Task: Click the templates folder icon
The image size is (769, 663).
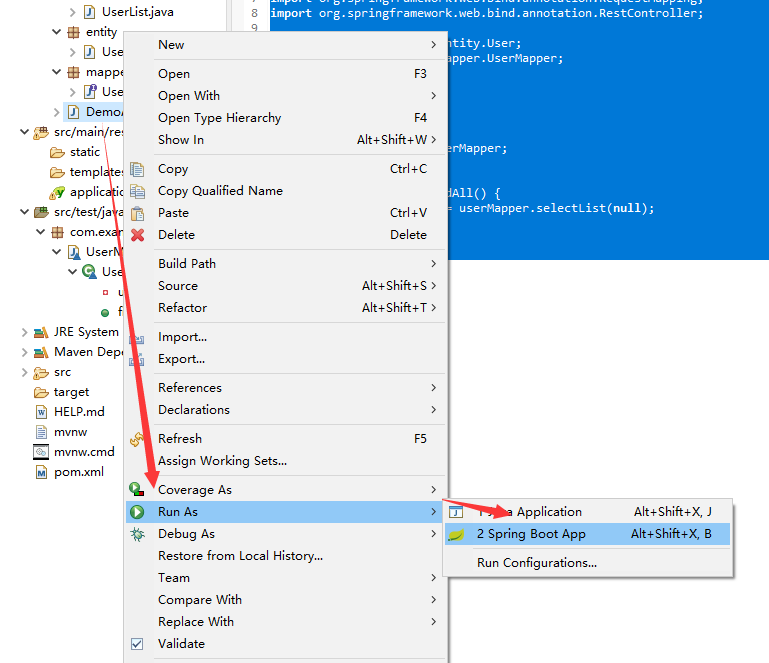Action: (x=57, y=173)
